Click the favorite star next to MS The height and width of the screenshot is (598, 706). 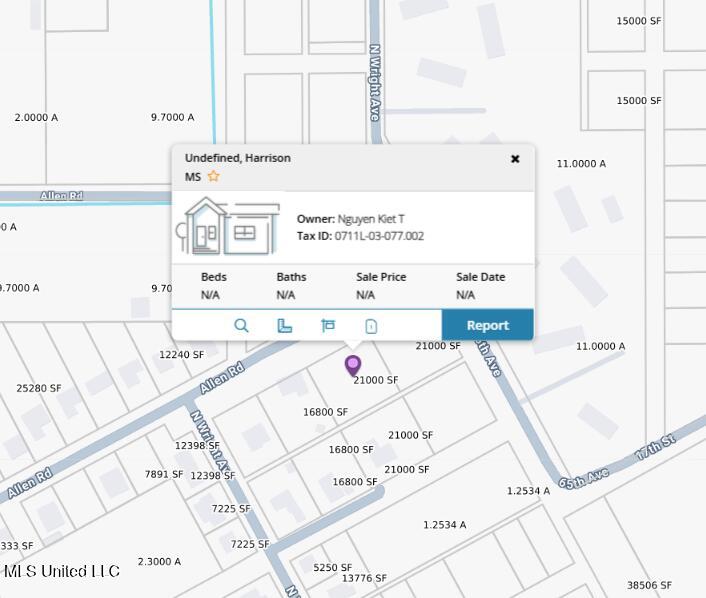pyautogui.click(x=213, y=177)
